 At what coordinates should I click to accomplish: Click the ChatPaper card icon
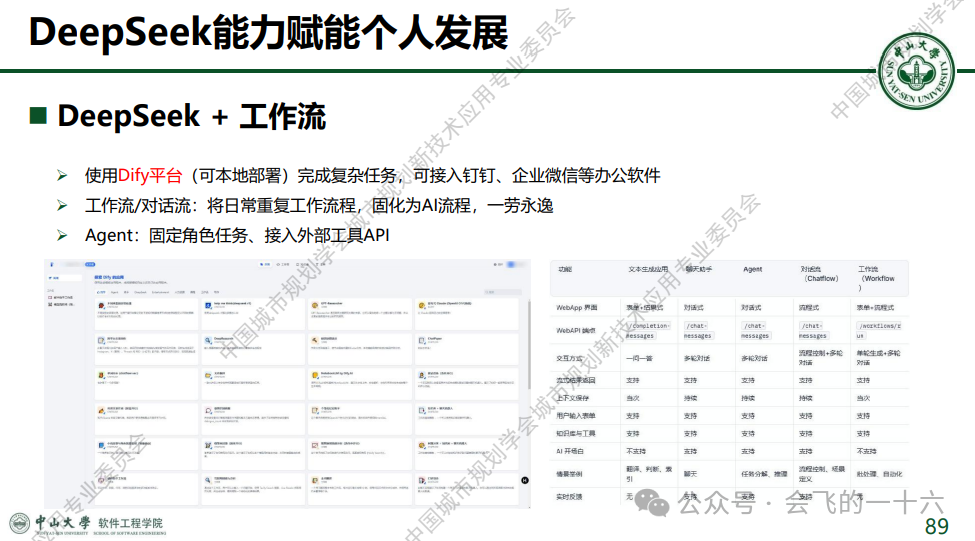click(x=422, y=340)
